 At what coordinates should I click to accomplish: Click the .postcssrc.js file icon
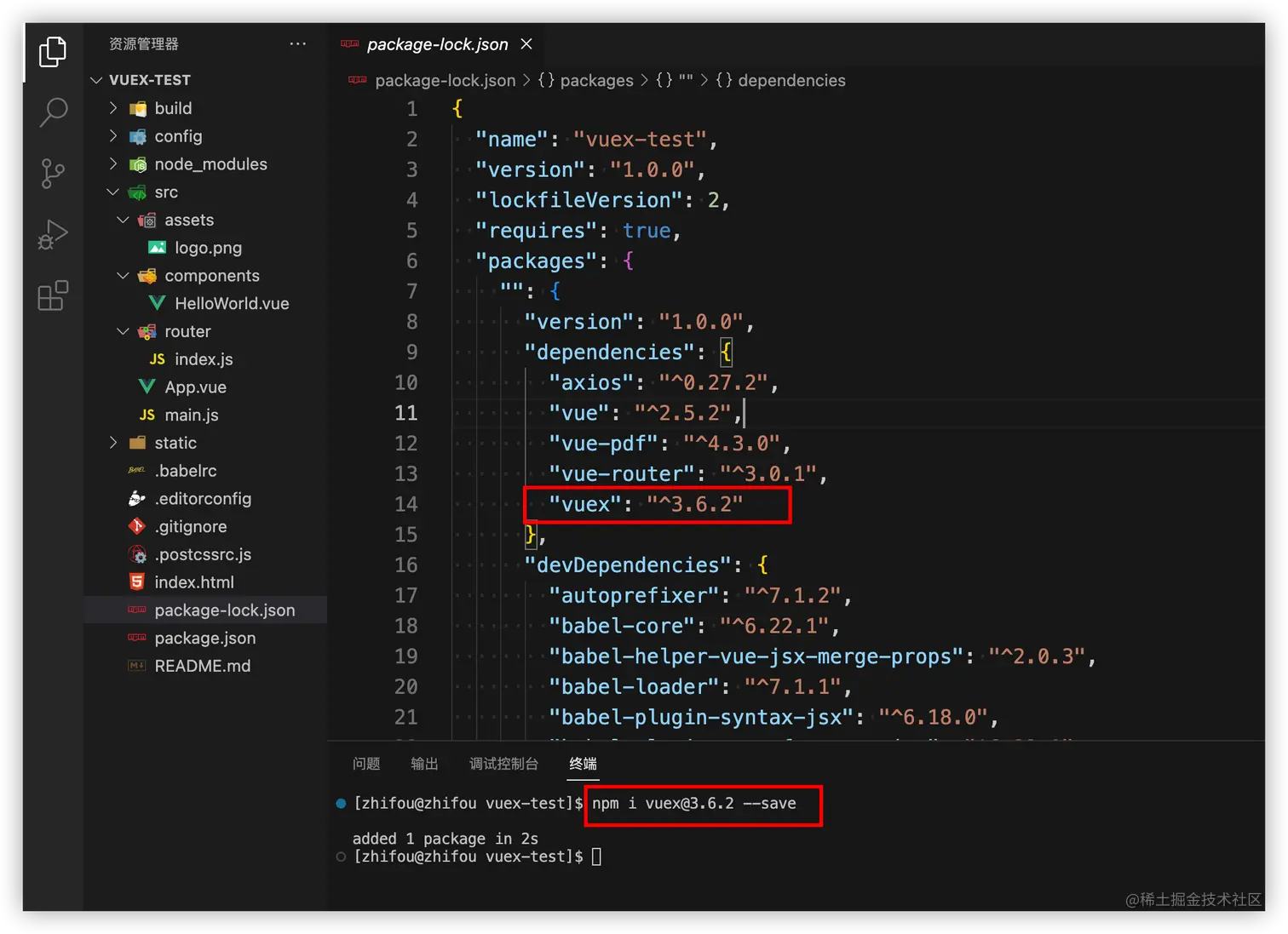[137, 554]
